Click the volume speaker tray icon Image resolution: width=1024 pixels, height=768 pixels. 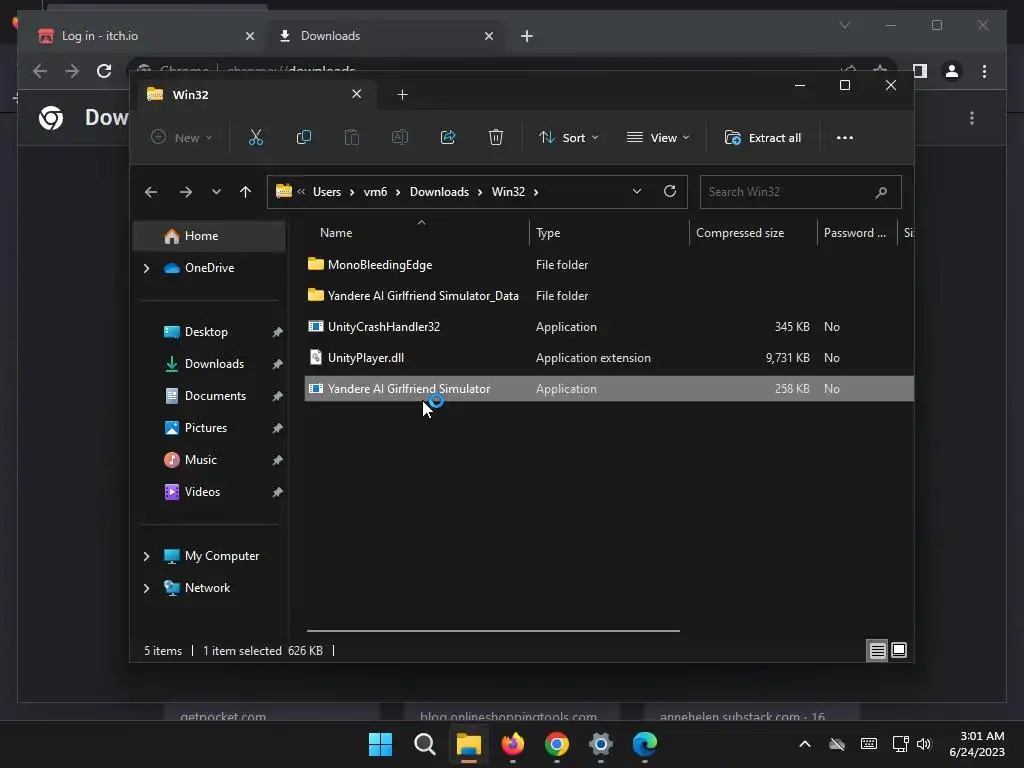[x=924, y=744]
